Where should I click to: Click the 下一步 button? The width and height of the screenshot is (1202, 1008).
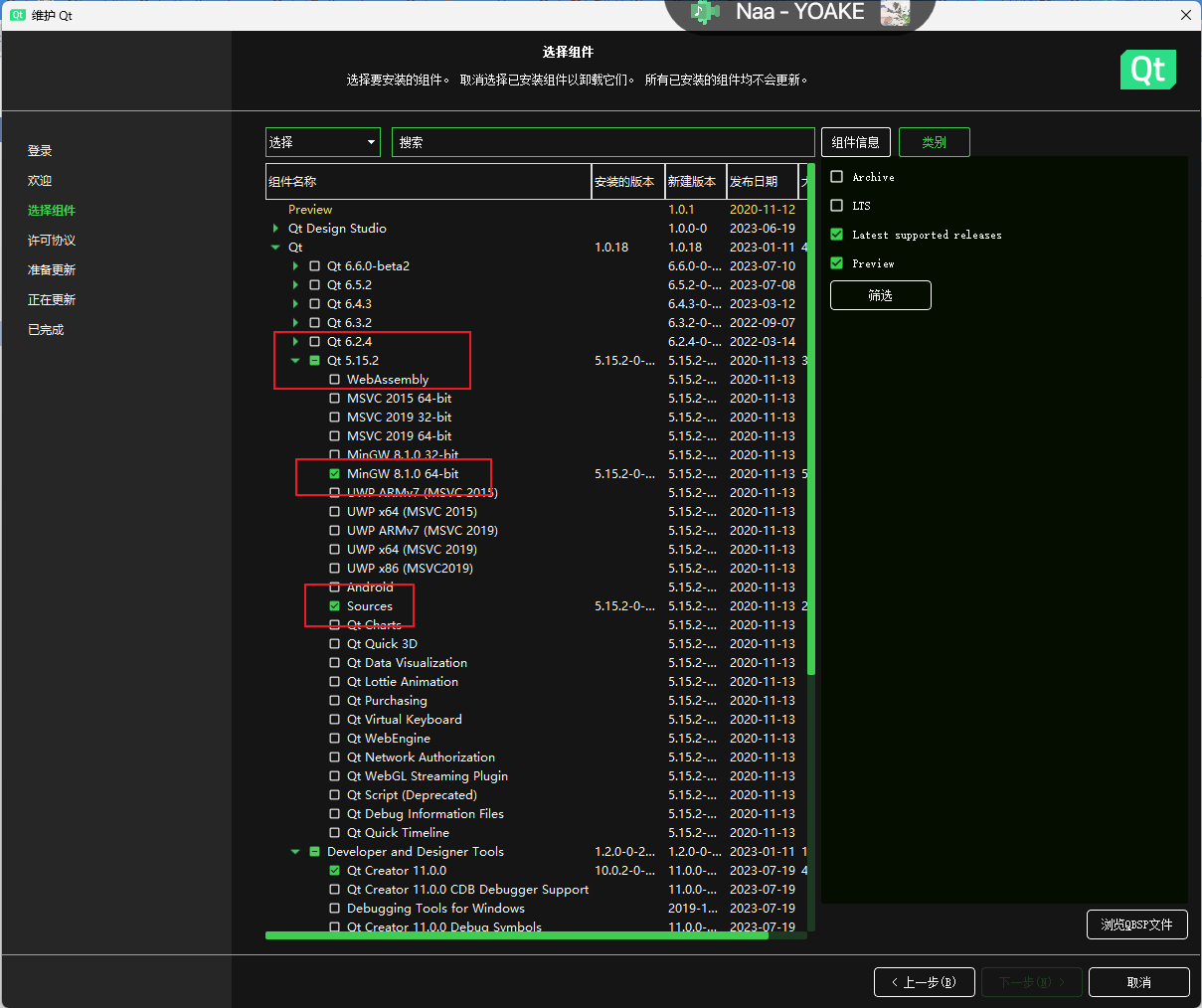(x=1031, y=982)
